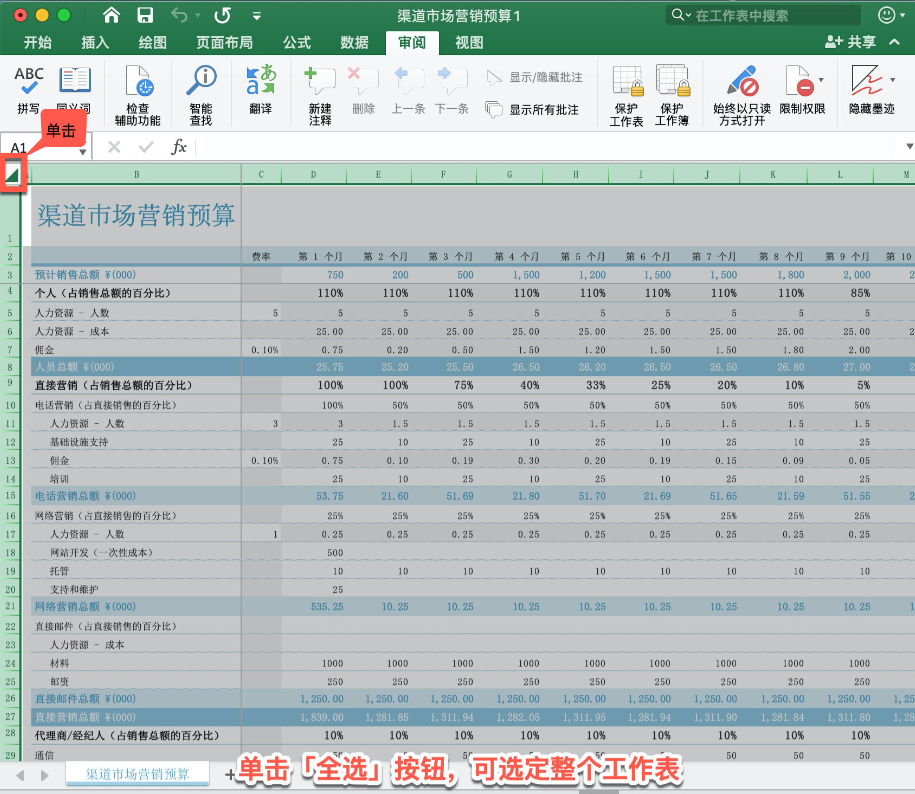The image size is (915, 794).
Task: Open the undo history dropdown arrow
Action: [x=198, y=15]
